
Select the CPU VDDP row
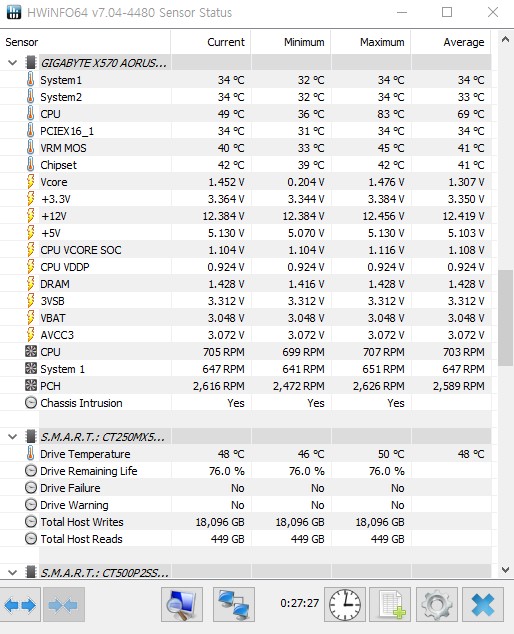[245, 267]
